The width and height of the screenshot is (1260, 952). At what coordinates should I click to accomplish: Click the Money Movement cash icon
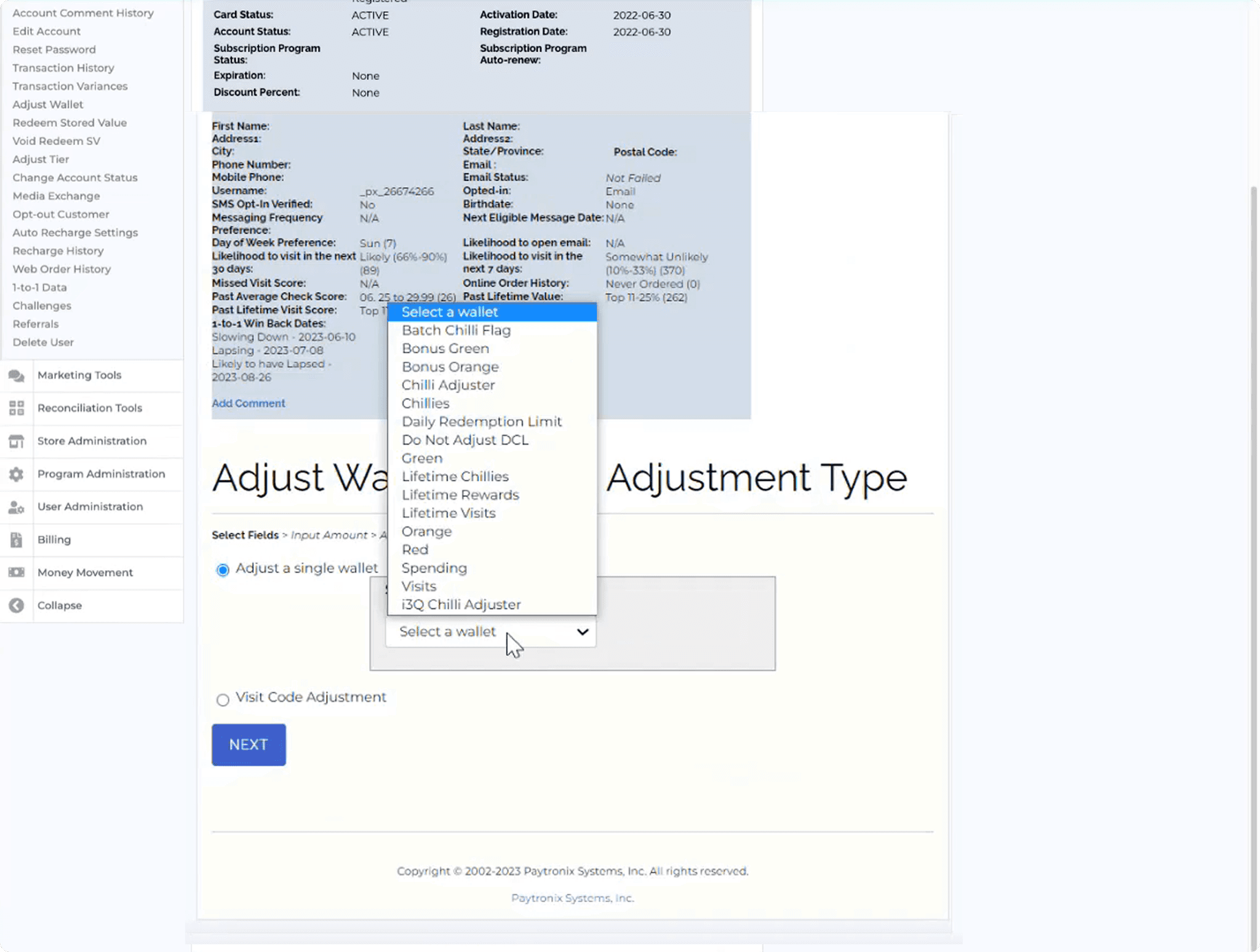tap(17, 573)
